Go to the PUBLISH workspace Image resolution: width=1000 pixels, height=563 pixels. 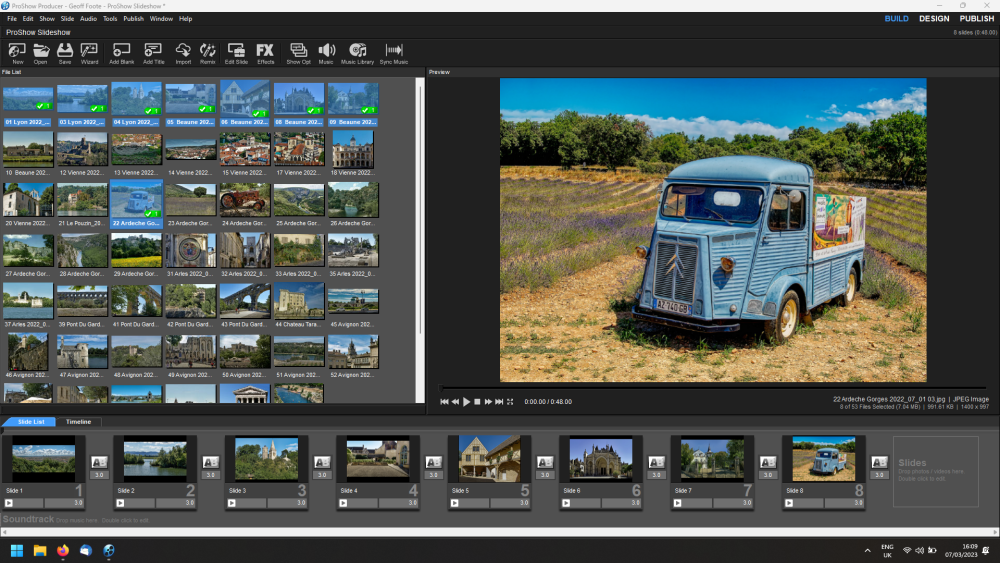pyautogui.click(x=977, y=19)
